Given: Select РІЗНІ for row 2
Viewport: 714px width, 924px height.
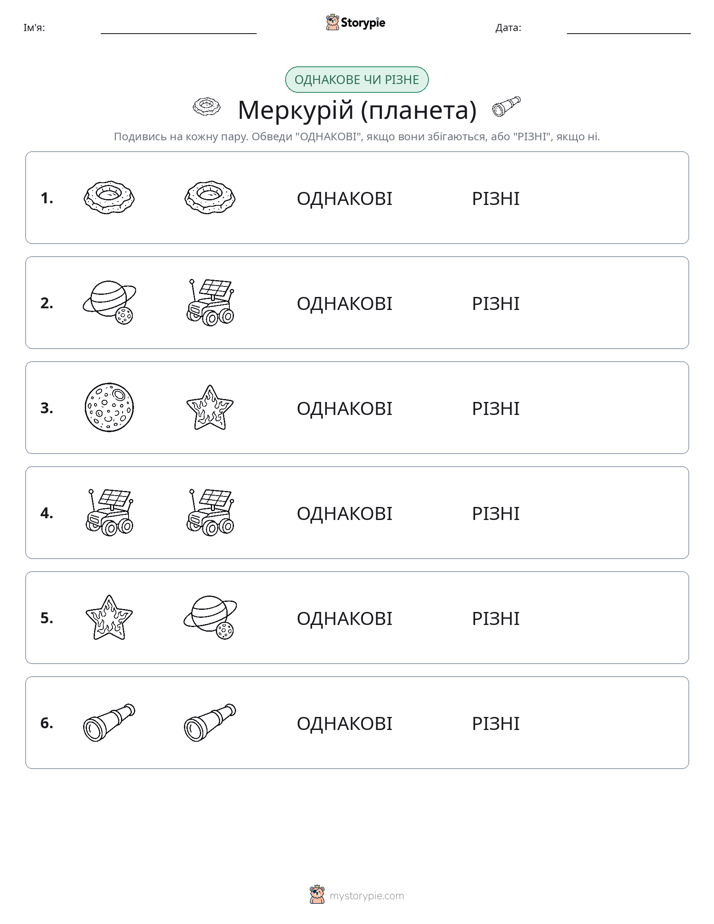Looking at the screenshot, I should [x=495, y=303].
